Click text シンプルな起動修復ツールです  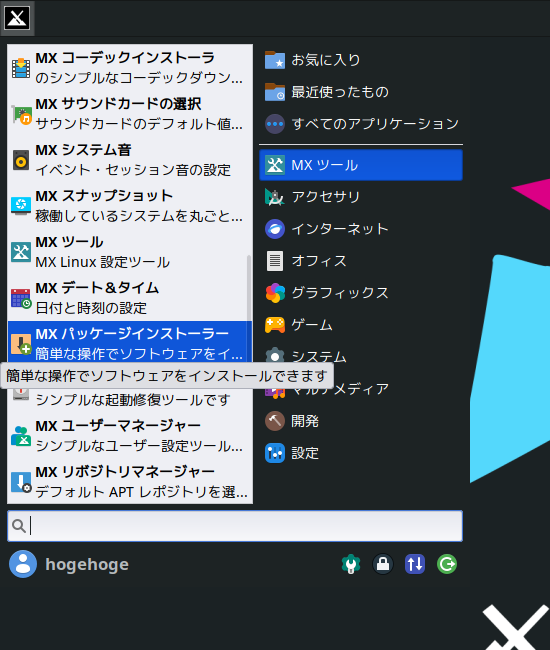point(133,400)
